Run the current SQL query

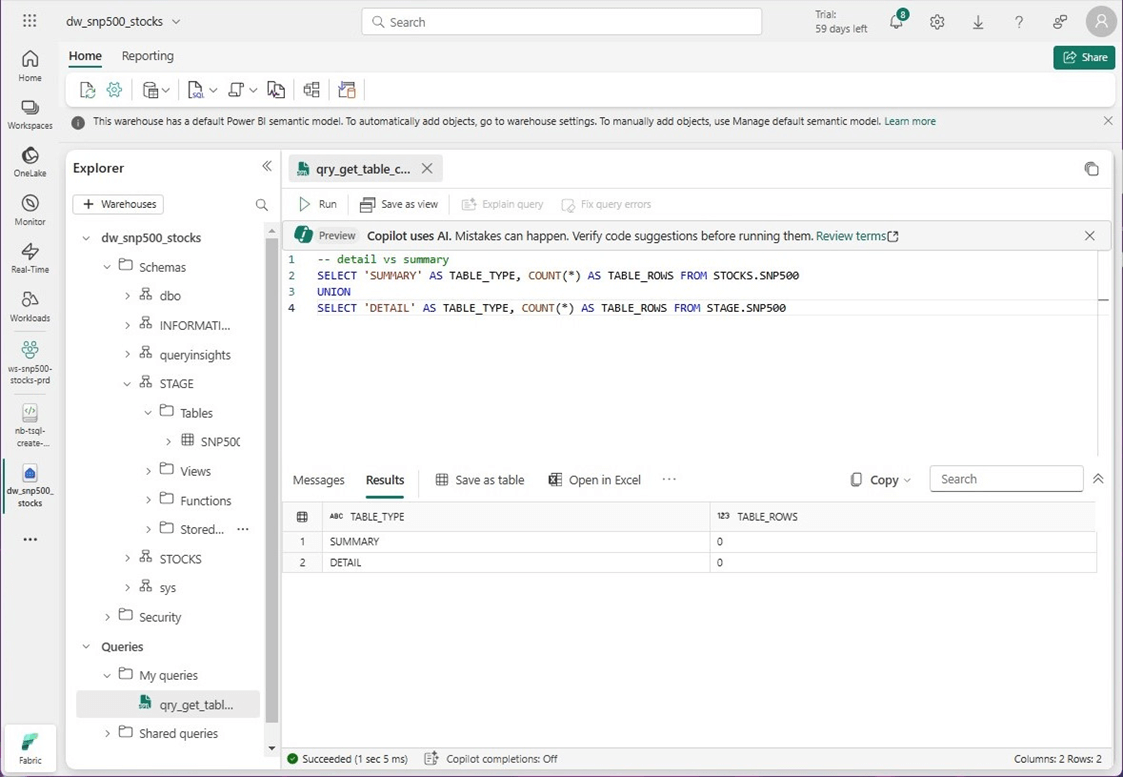pos(318,204)
